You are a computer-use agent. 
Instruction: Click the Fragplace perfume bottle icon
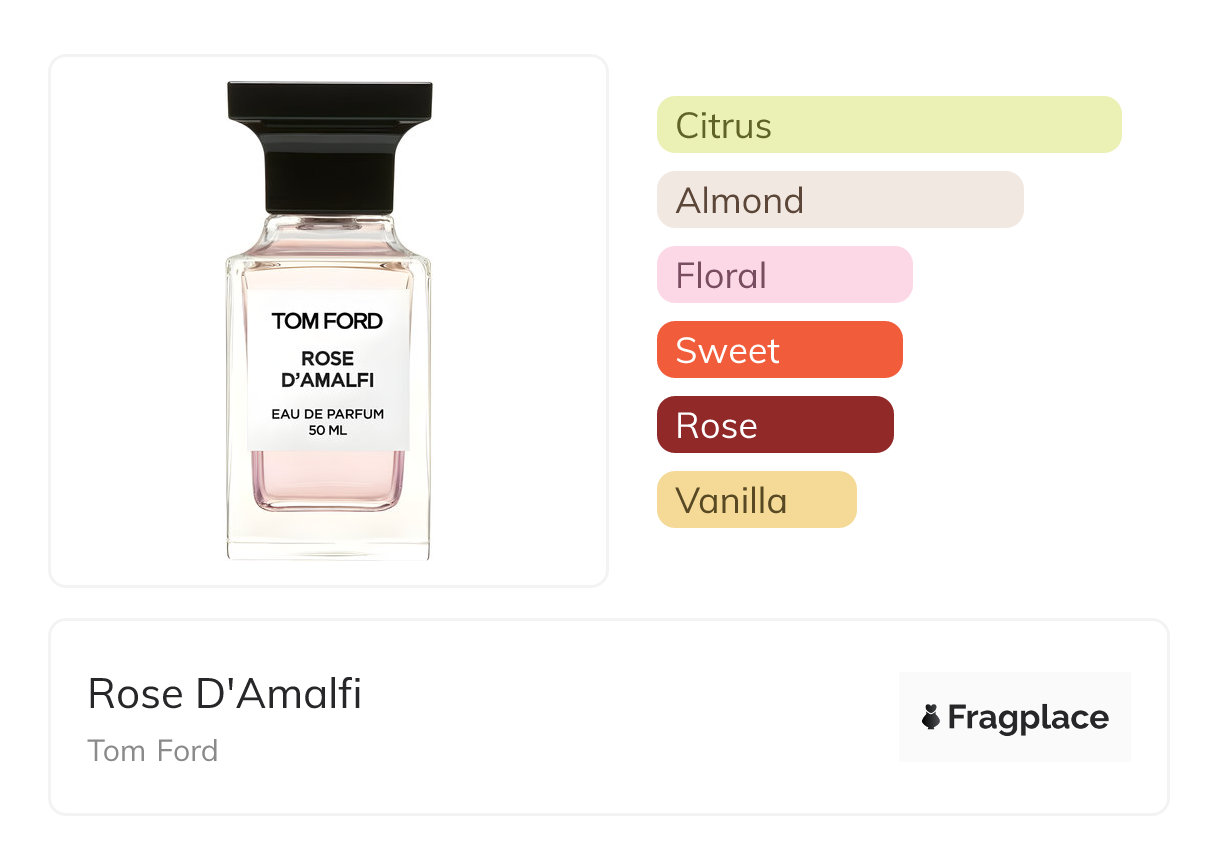pyautogui.click(x=931, y=717)
